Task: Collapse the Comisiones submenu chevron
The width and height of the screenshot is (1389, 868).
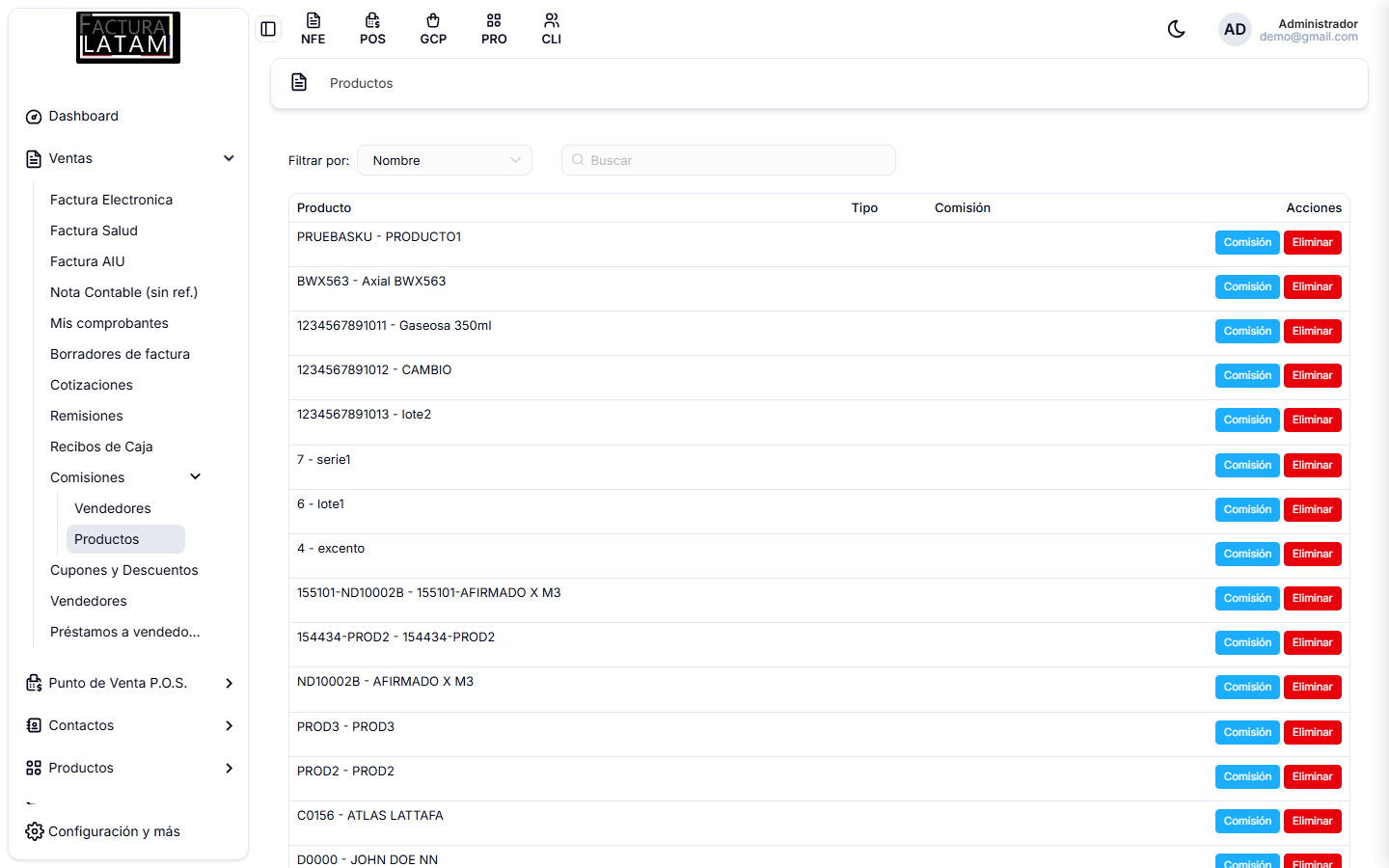Action: coord(196,476)
